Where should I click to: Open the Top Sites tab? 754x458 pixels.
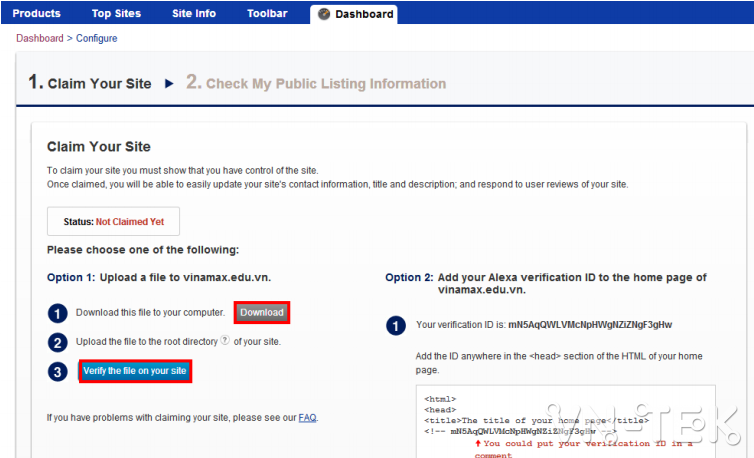pyautogui.click(x=116, y=13)
